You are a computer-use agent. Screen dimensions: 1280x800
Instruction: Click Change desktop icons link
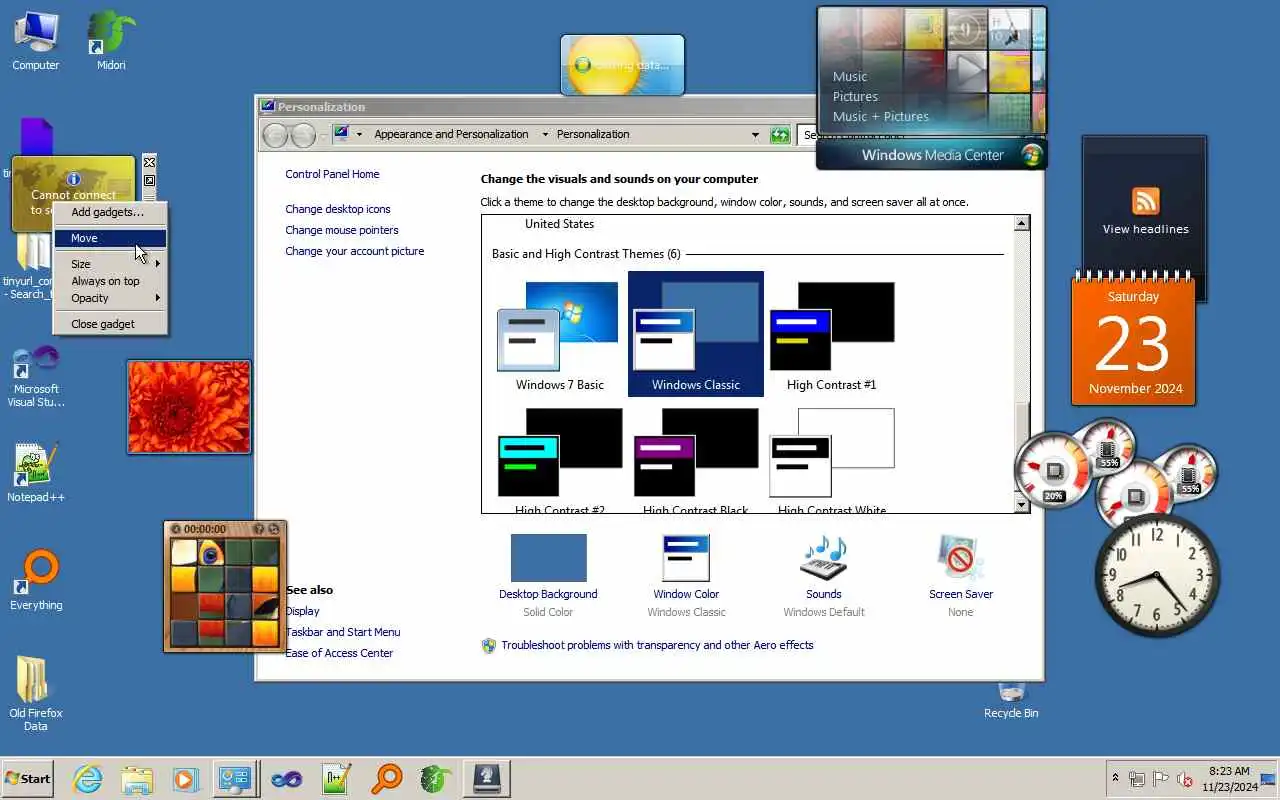click(x=338, y=209)
